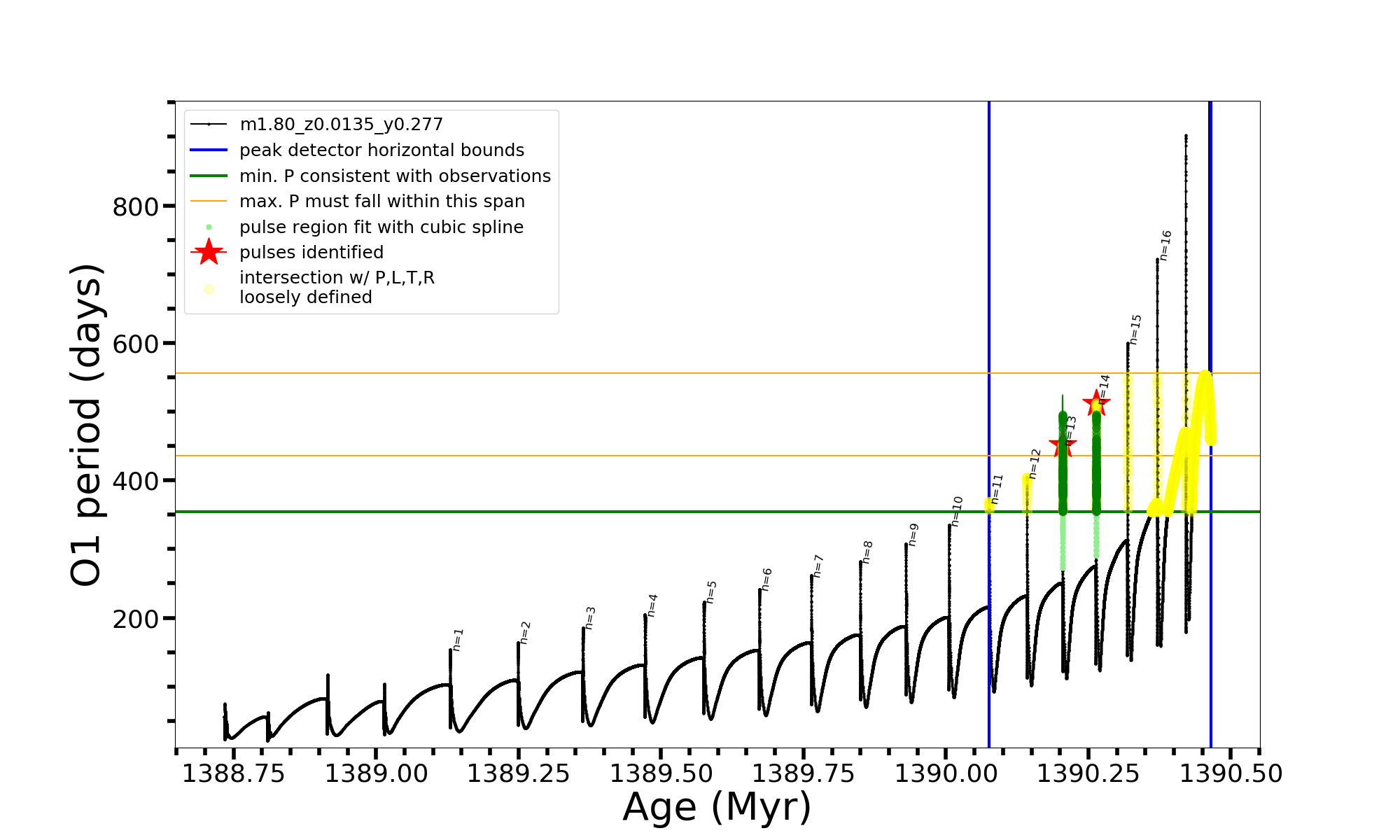Click the m1.80_z0.0135_y0.277 legend entry
The height and width of the screenshot is (840, 1400).
(341, 125)
